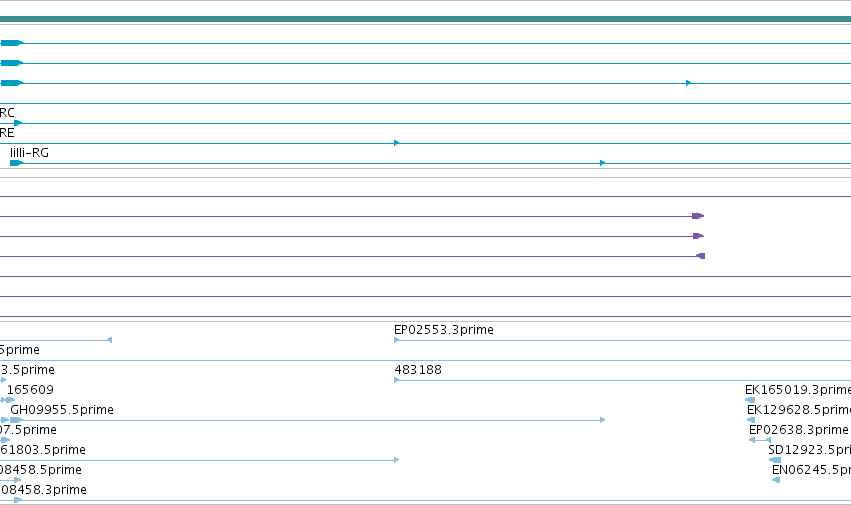
Task: Click the exon arrow on the RE transcript line
Action: (x=397, y=143)
